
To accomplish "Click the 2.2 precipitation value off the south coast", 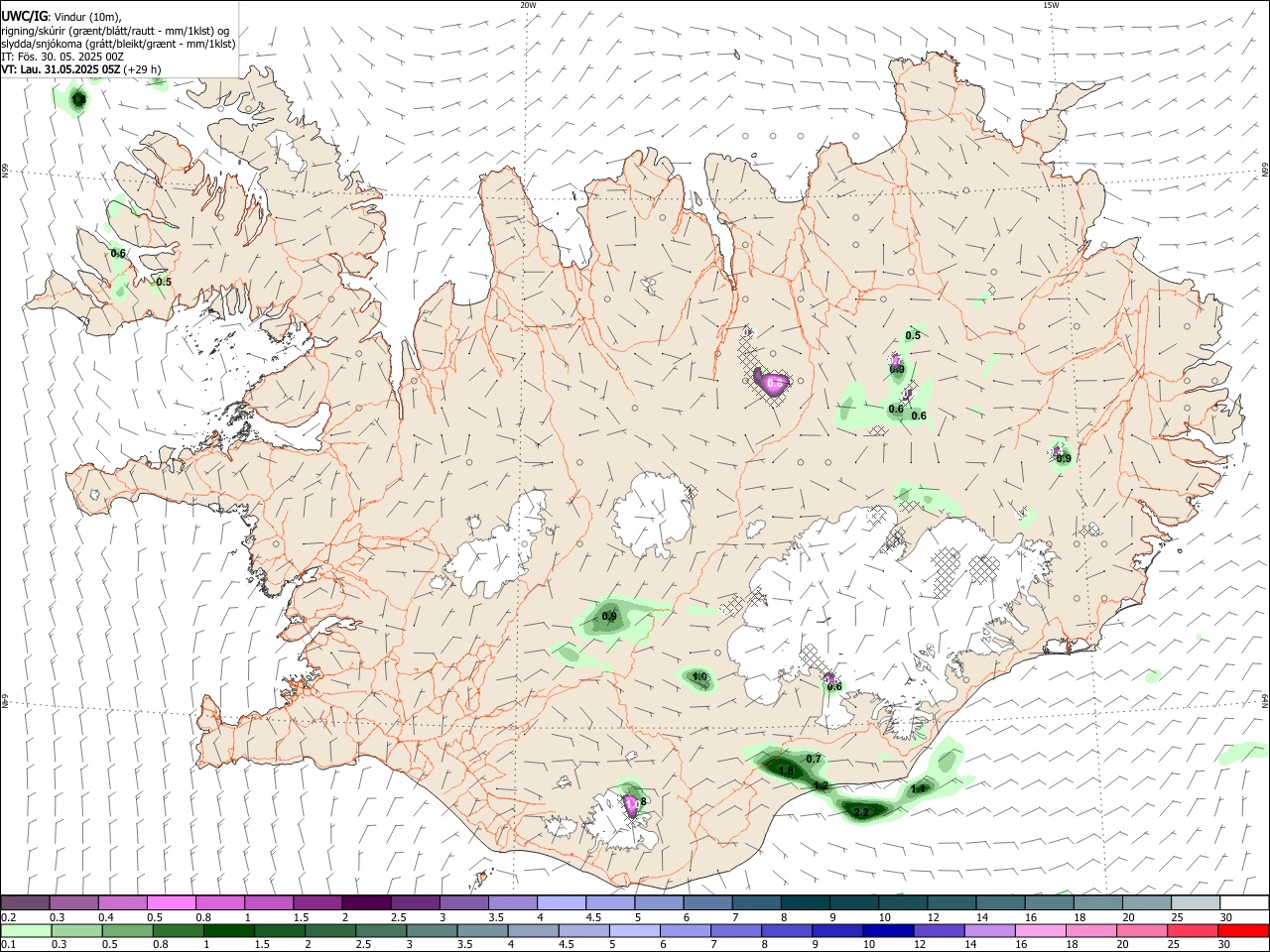I will 861,812.
